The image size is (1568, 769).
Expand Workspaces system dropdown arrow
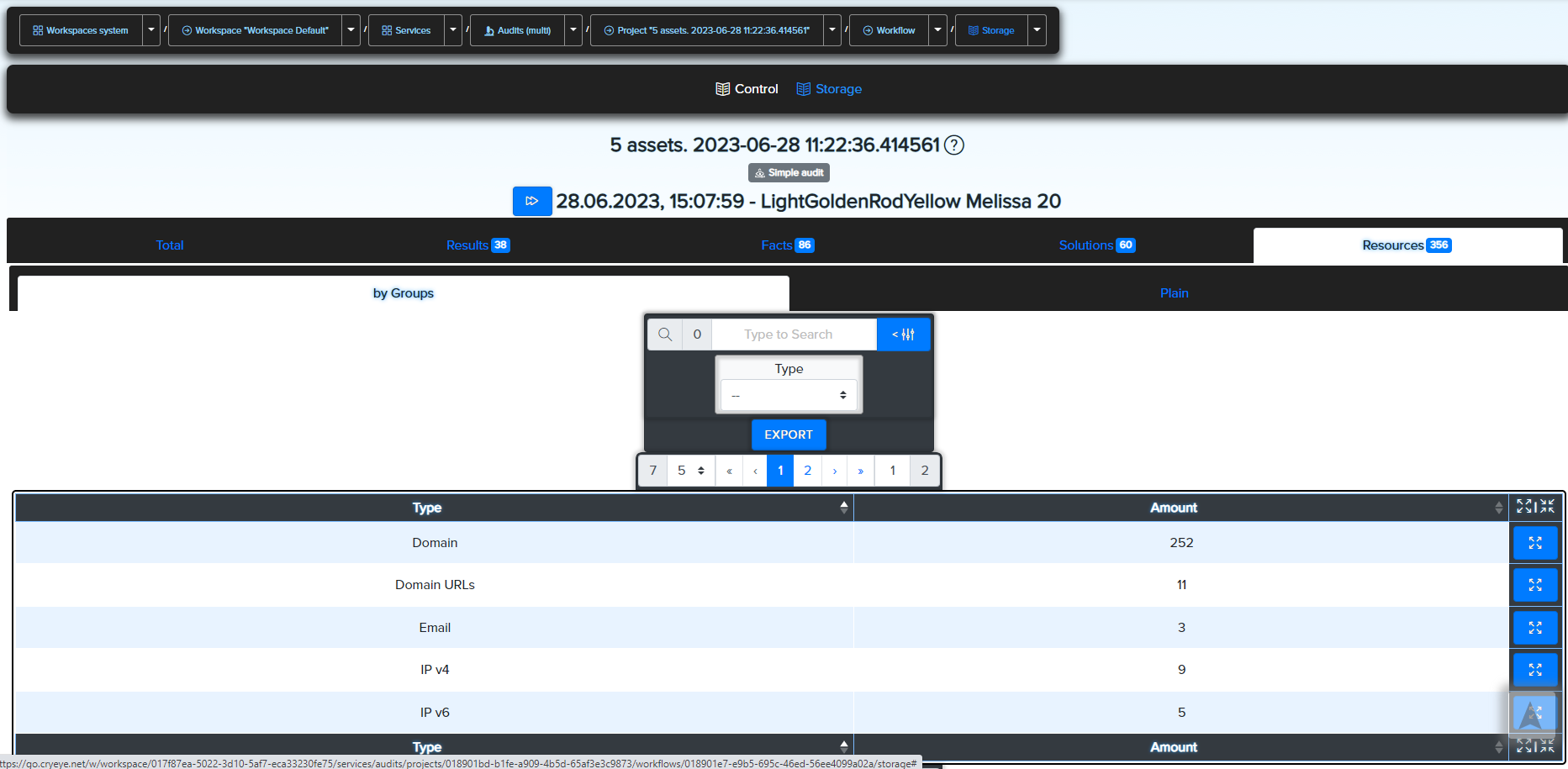click(151, 30)
